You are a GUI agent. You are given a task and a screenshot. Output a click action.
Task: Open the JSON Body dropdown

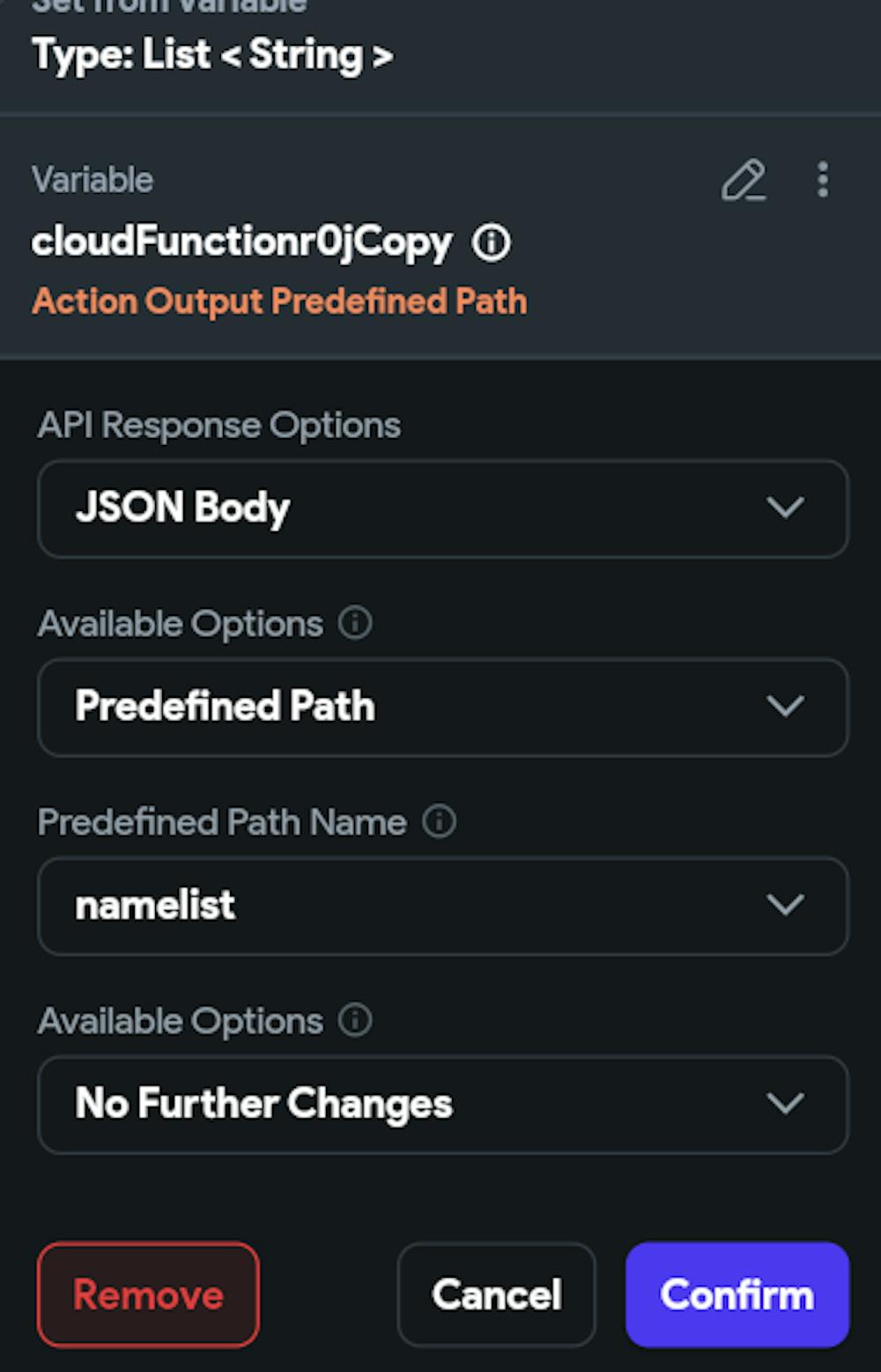tap(443, 508)
